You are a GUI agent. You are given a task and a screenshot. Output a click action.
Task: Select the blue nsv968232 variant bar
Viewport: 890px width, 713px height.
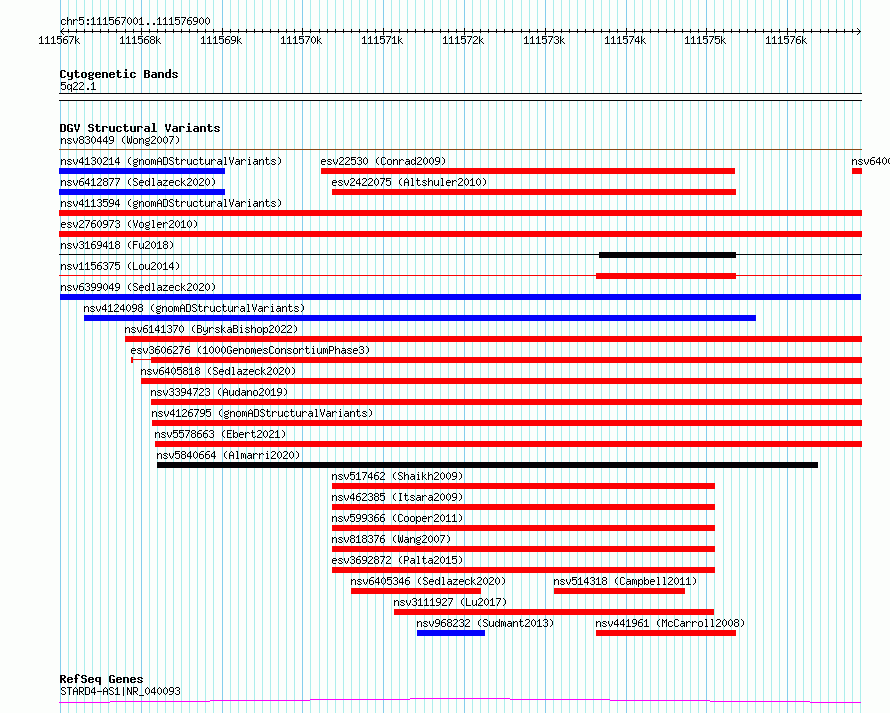coord(451,633)
